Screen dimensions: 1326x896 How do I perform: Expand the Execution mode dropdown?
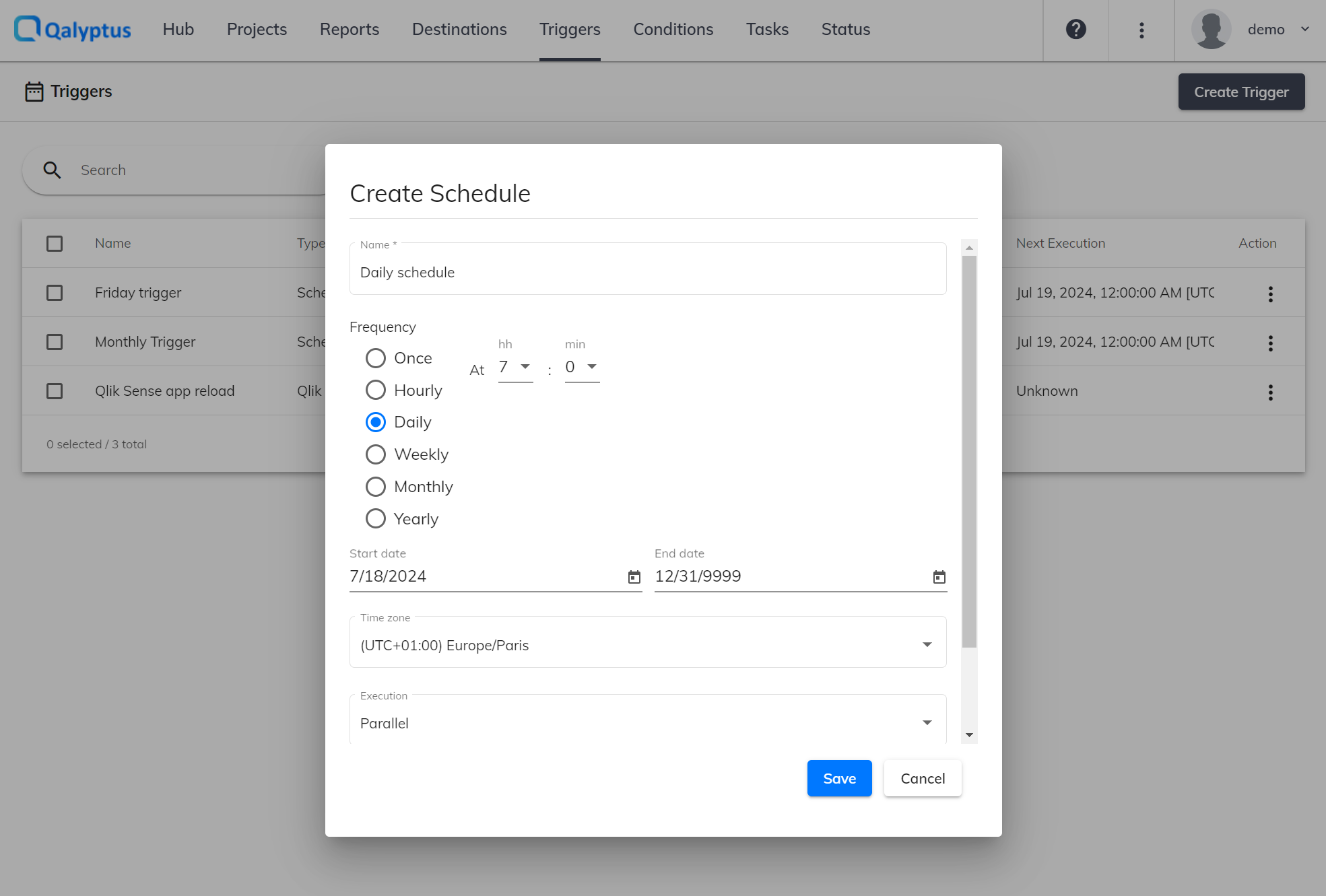[x=927, y=723]
